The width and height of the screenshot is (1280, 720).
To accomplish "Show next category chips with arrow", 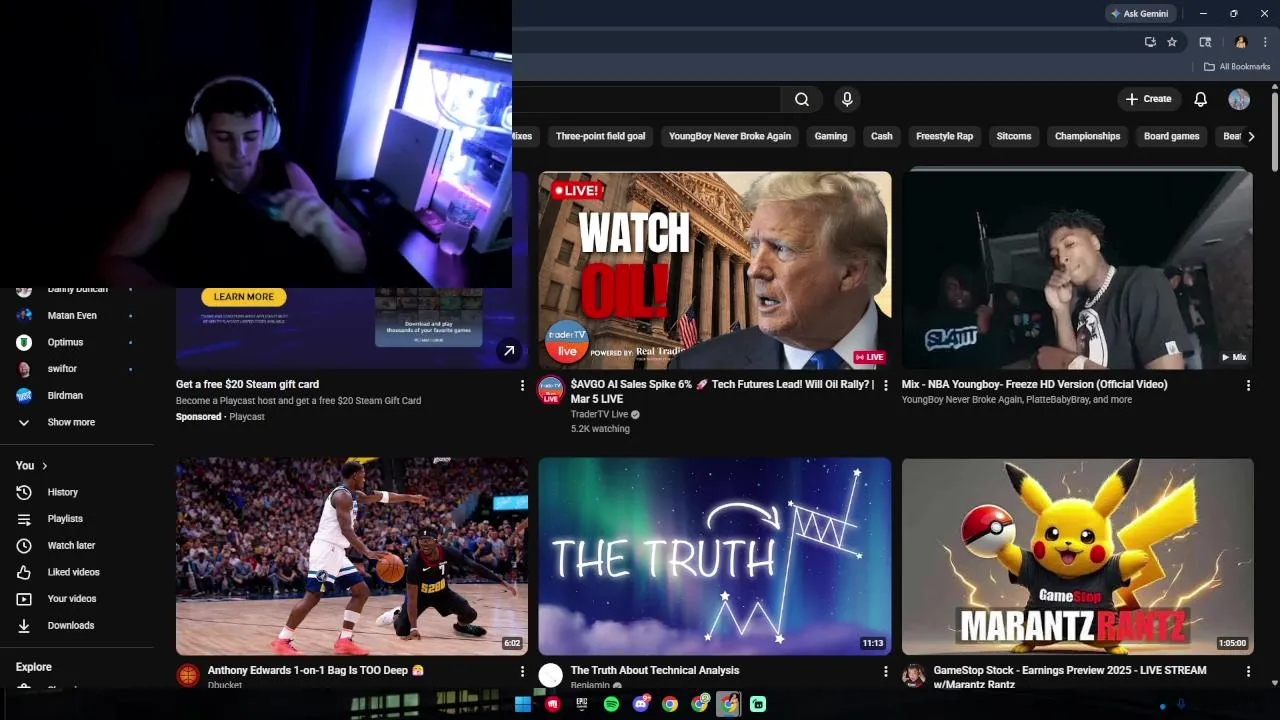I will [x=1251, y=136].
